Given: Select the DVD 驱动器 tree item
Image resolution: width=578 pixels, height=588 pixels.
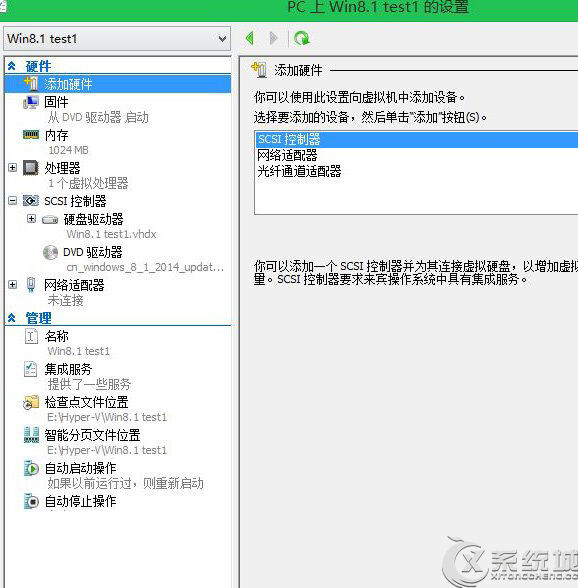Looking at the screenshot, I should pyautogui.click(x=93, y=252).
